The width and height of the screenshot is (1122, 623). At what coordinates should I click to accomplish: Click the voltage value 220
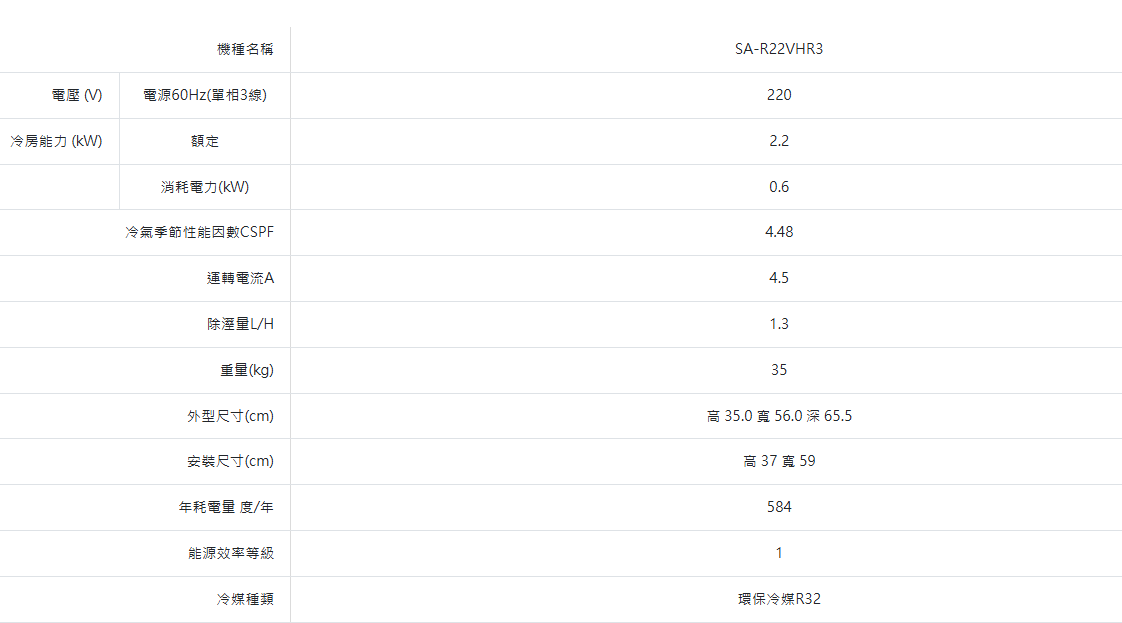pyautogui.click(x=778, y=95)
